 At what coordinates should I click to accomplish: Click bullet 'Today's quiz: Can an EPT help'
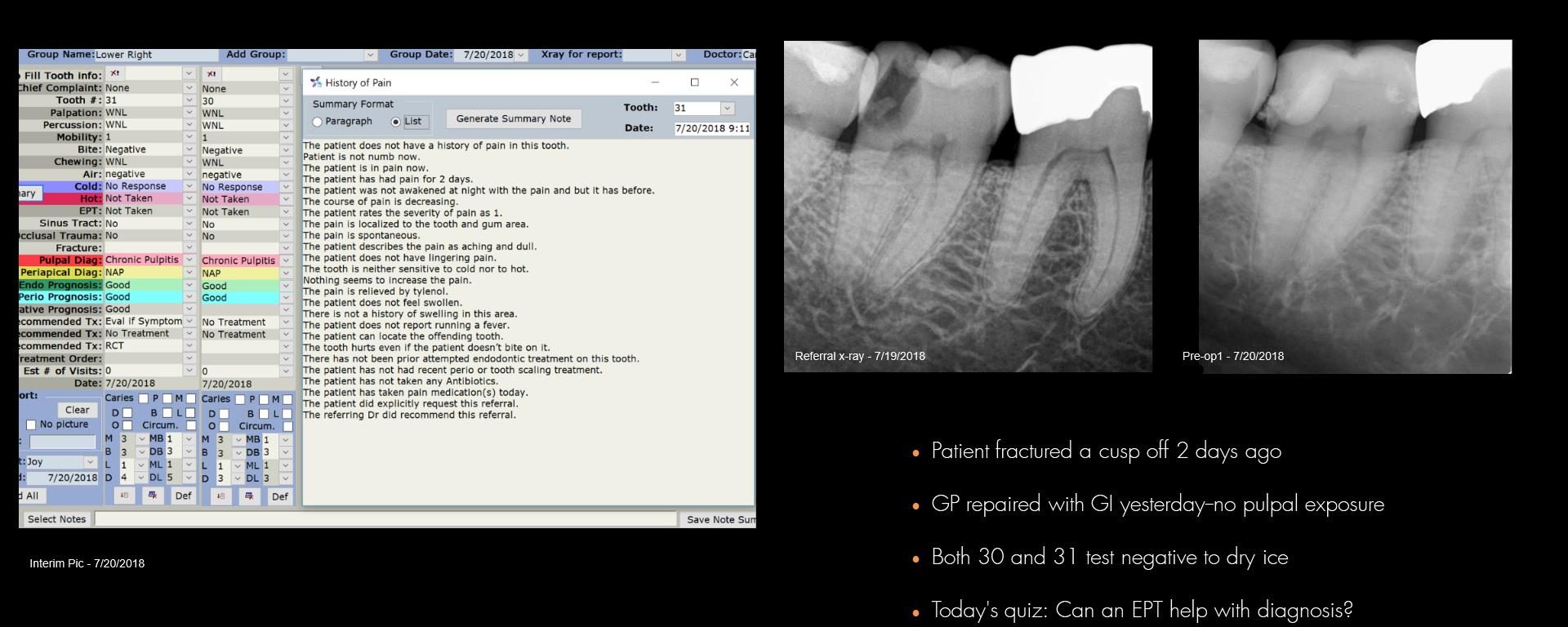[1142, 610]
